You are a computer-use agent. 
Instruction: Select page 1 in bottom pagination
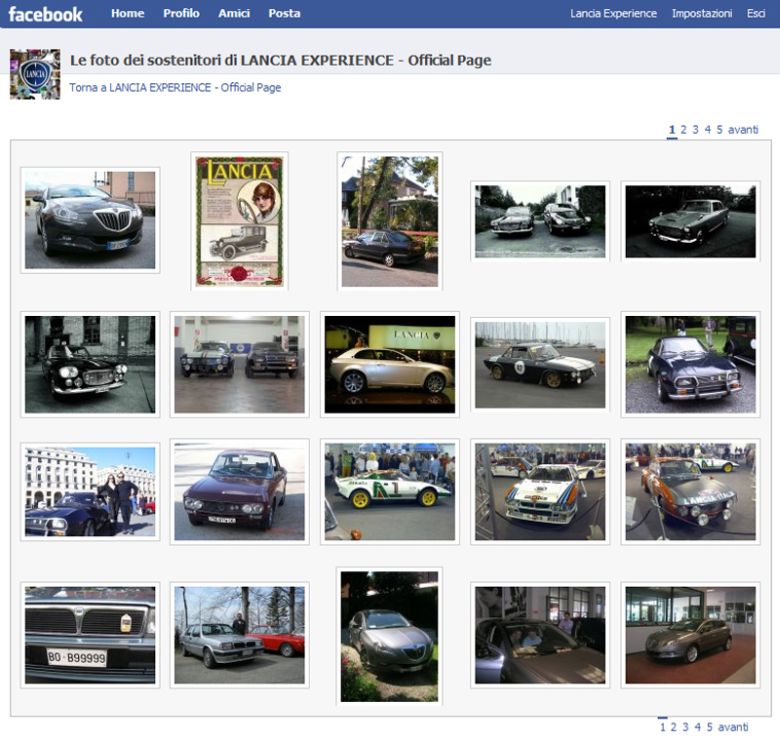click(662, 727)
